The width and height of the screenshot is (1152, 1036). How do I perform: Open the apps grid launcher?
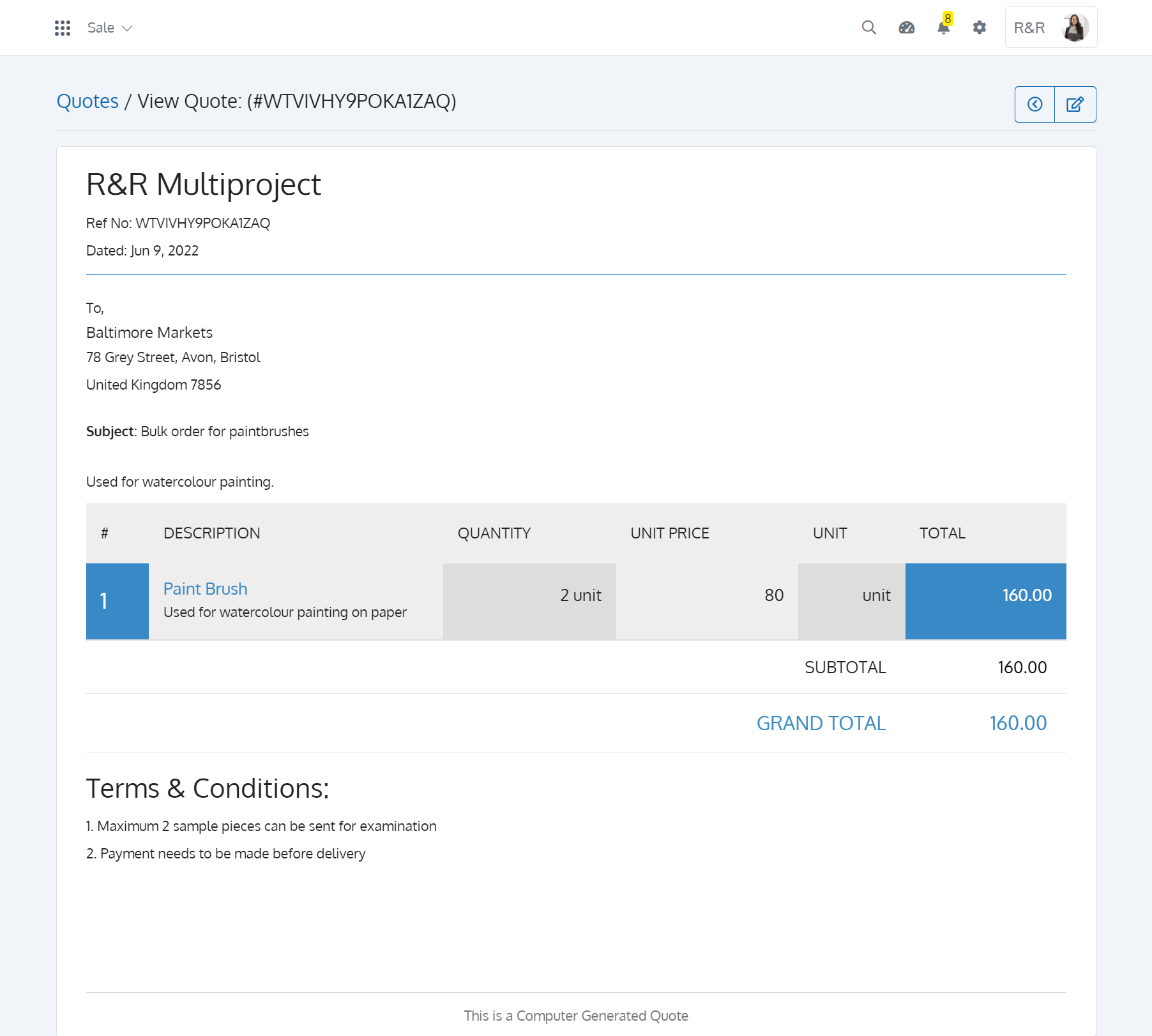tap(63, 28)
